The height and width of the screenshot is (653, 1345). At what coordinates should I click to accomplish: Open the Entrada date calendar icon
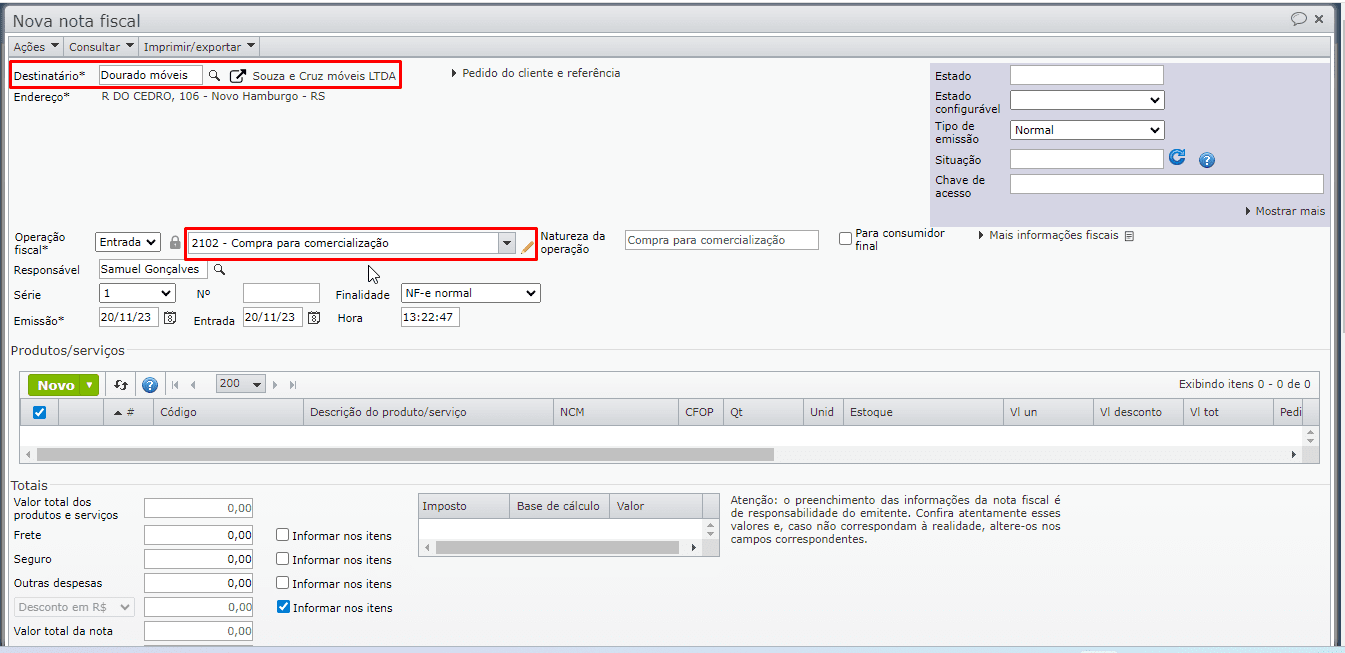point(314,318)
